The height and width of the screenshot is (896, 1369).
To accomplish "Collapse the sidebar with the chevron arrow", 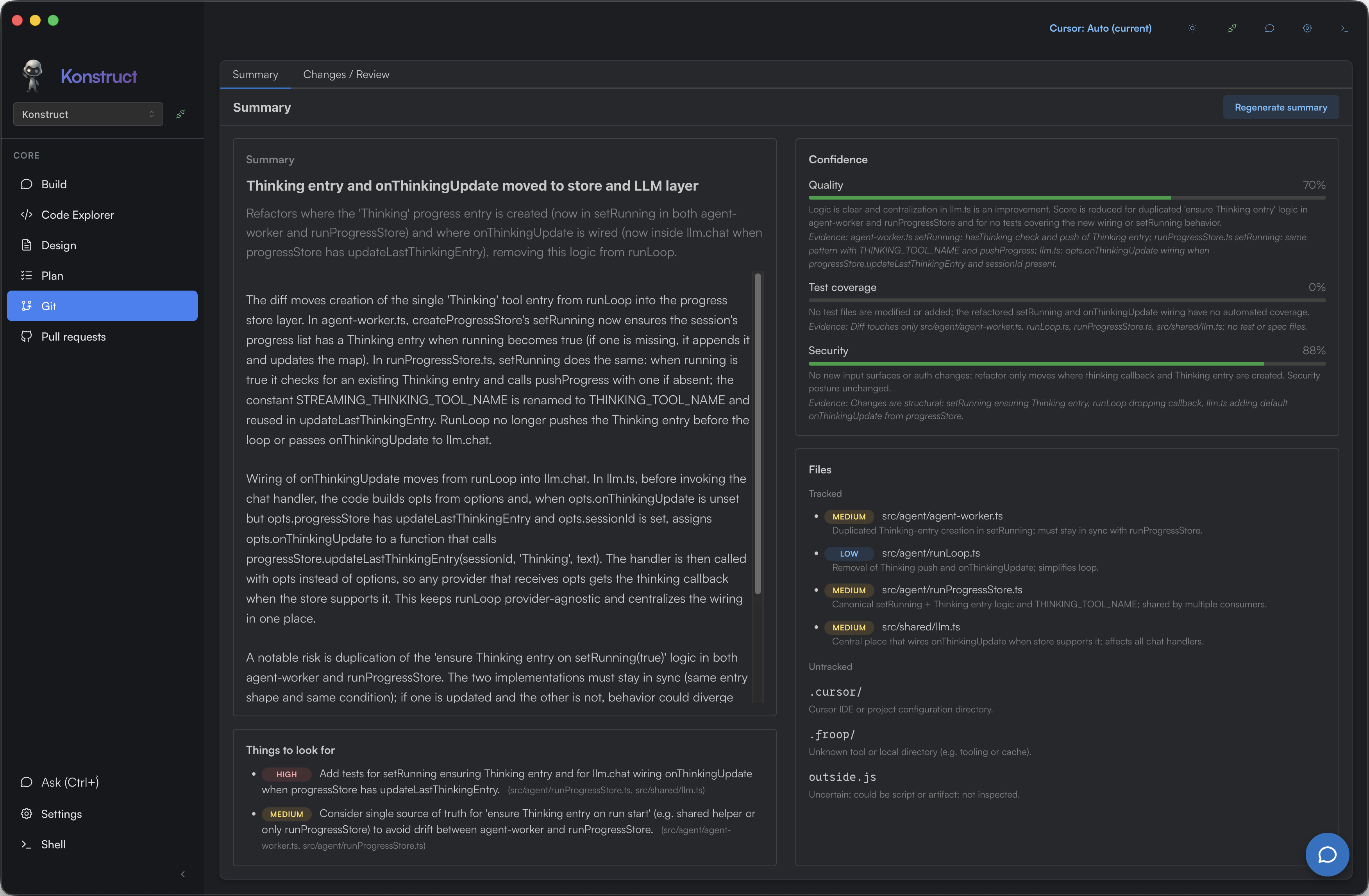I will click(183, 874).
